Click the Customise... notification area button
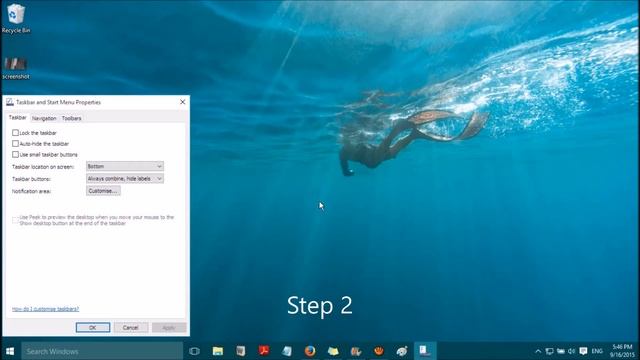This screenshot has width=640, height=360. click(x=103, y=191)
